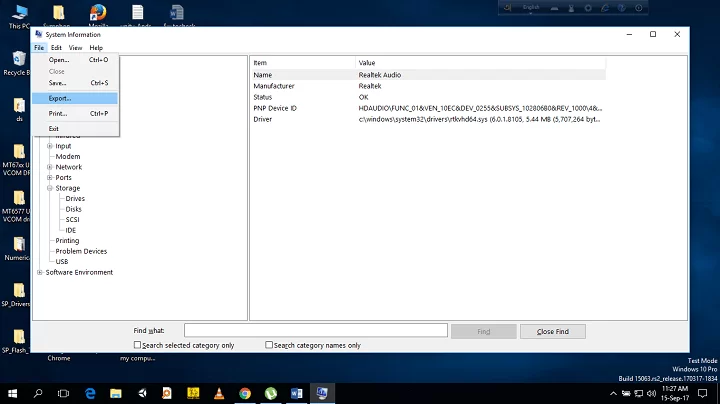
Task: Select the USB tree item
Action: point(62,262)
